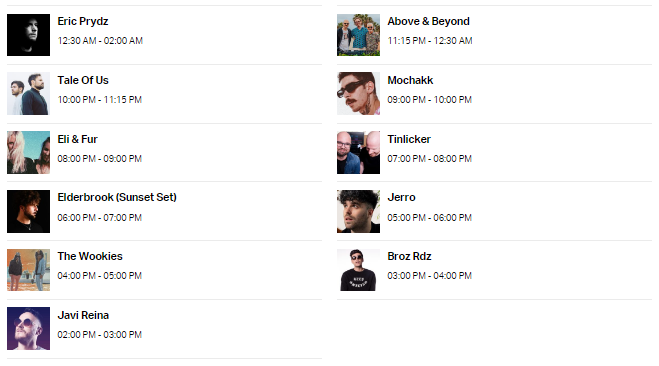Select Tale Of Us artist image
Image resolution: width=659 pixels, height=366 pixels.
click(28, 94)
